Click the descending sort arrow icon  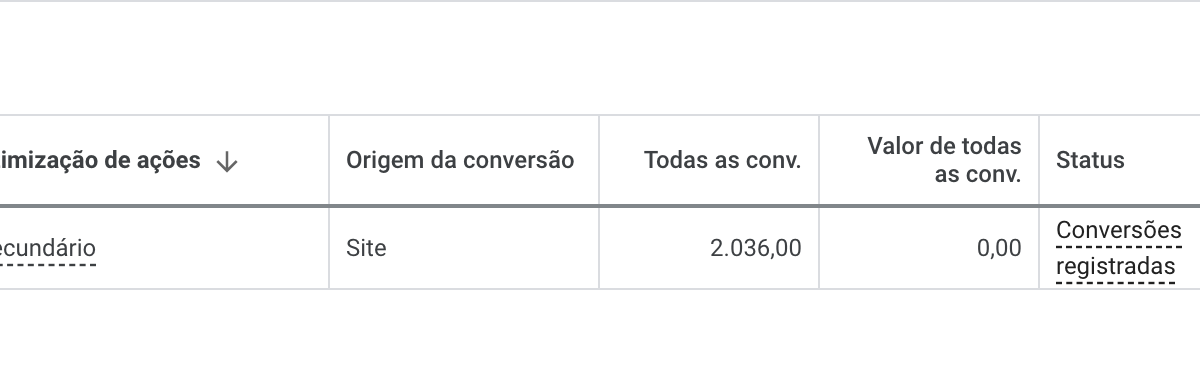click(227, 161)
